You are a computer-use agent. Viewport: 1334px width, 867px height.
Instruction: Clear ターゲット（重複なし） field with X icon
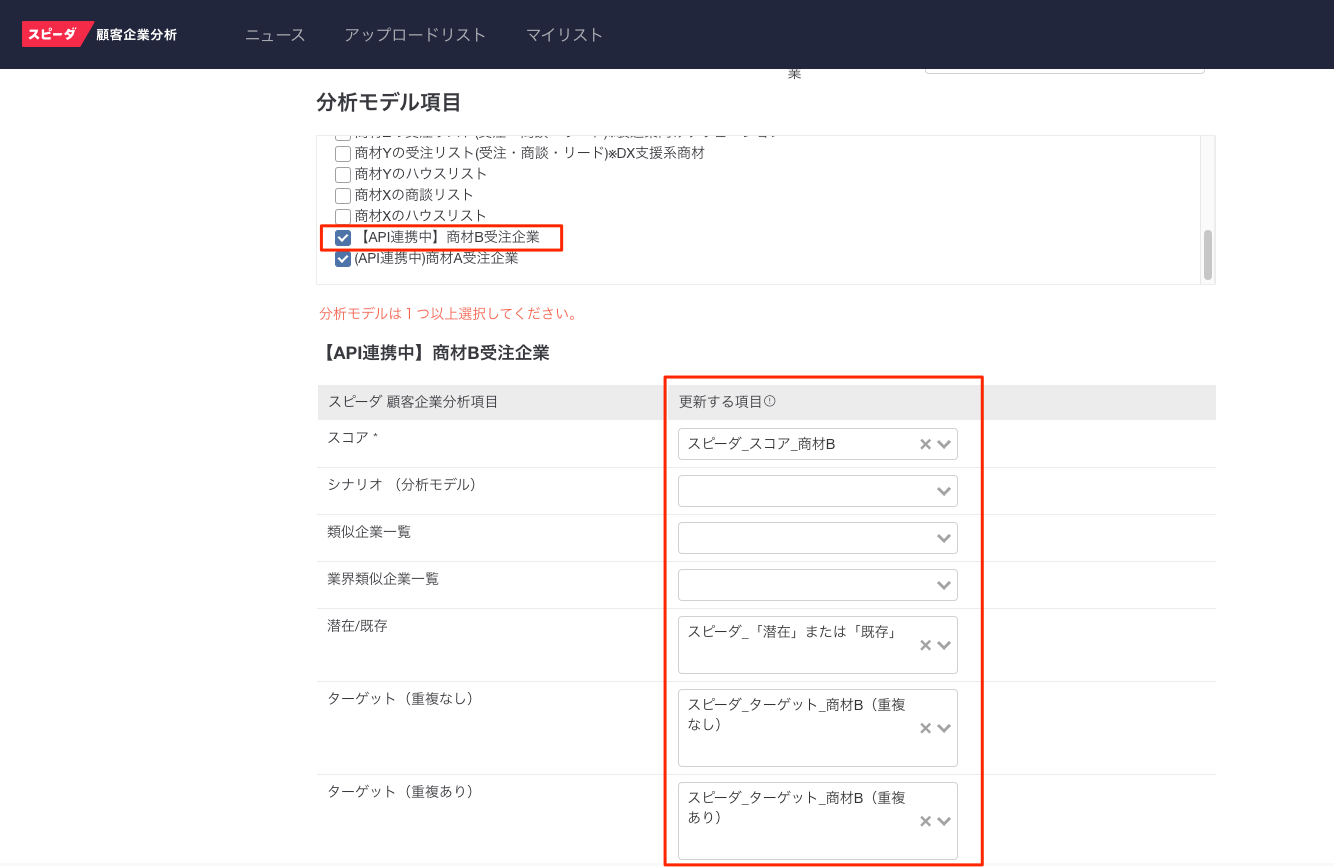pyautogui.click(x=925, y=728)
